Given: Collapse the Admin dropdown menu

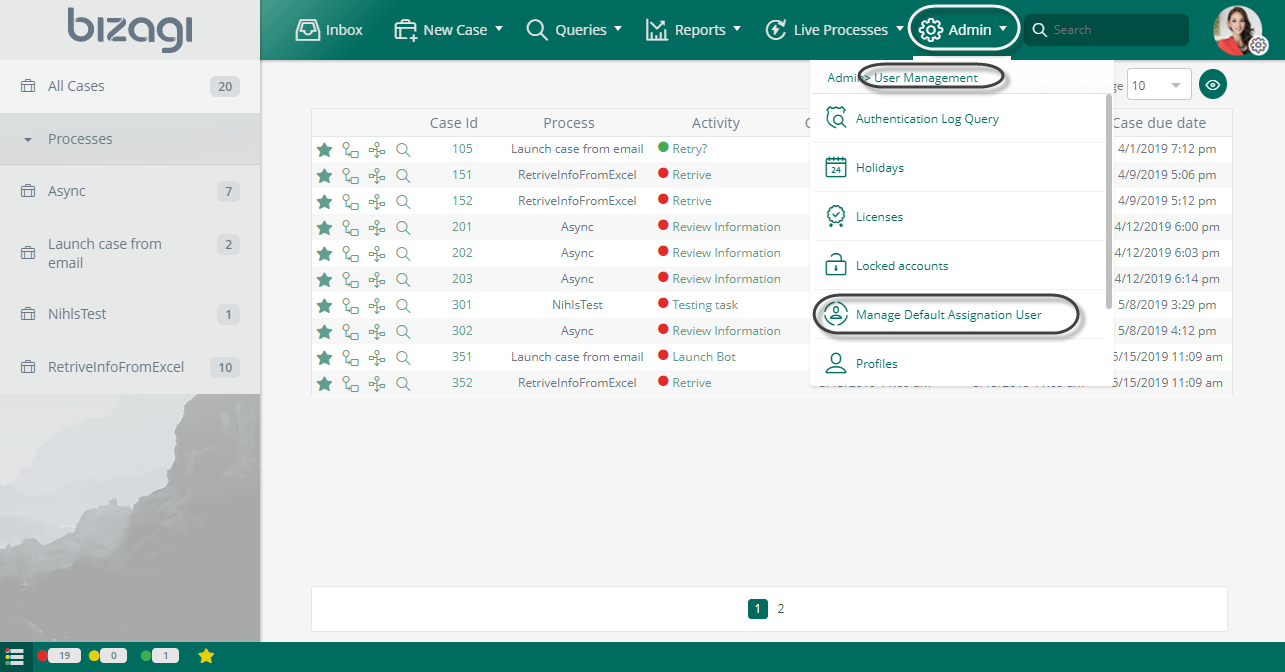Looking at the screenshot, I should tap(964, 29).
